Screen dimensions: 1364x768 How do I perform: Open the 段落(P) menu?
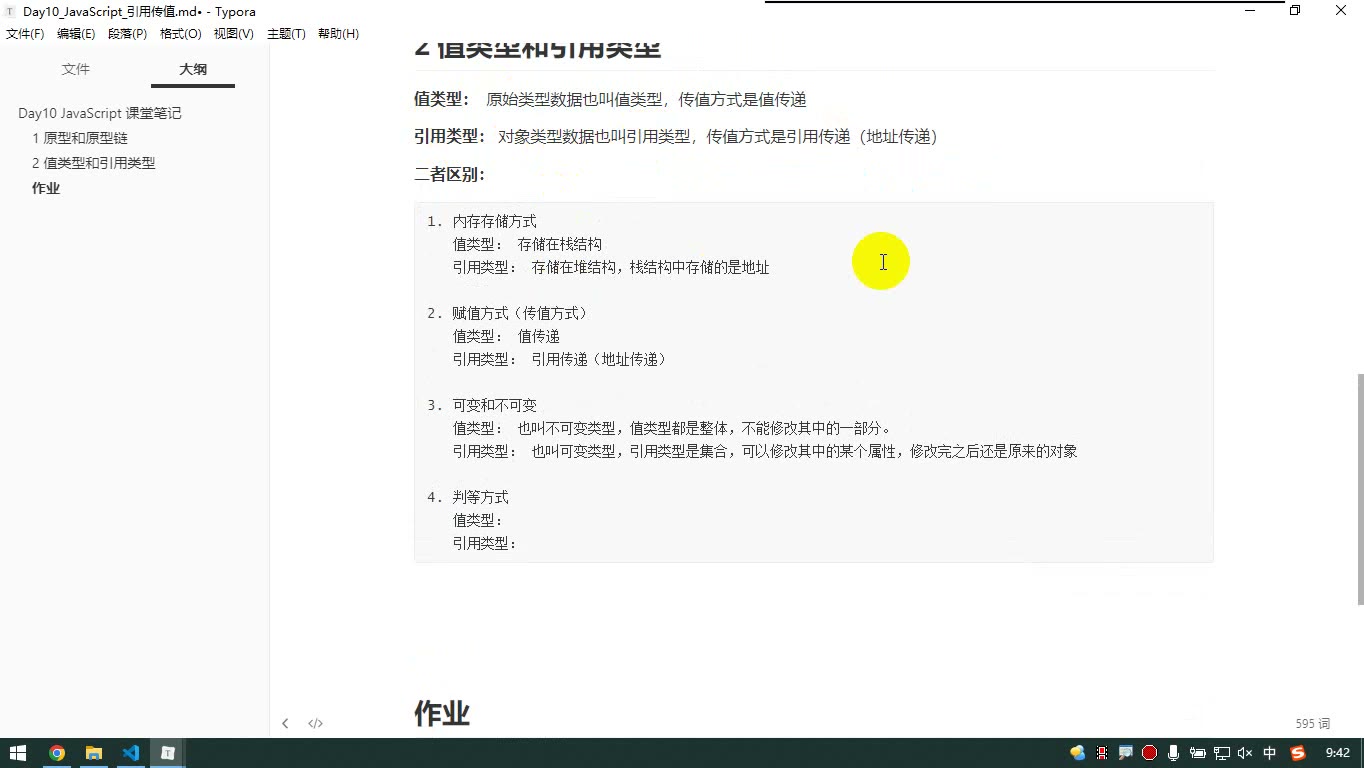[127, 34]
